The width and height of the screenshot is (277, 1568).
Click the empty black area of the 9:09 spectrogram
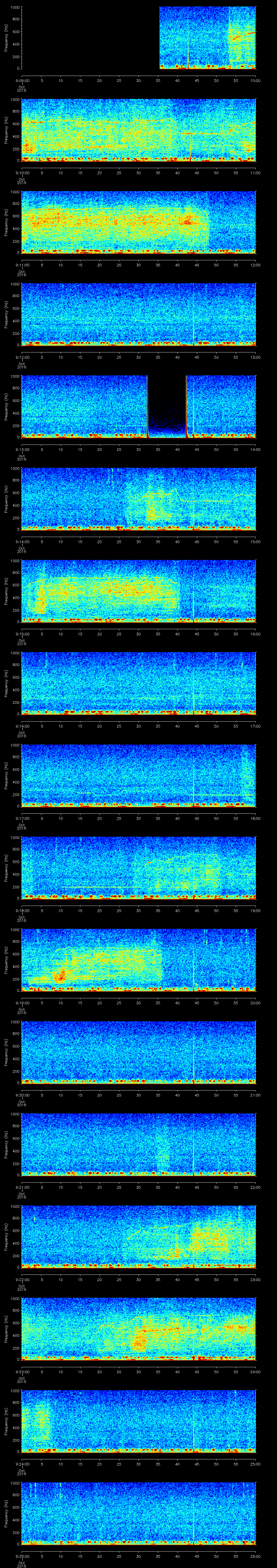click(x=90, y=38)
